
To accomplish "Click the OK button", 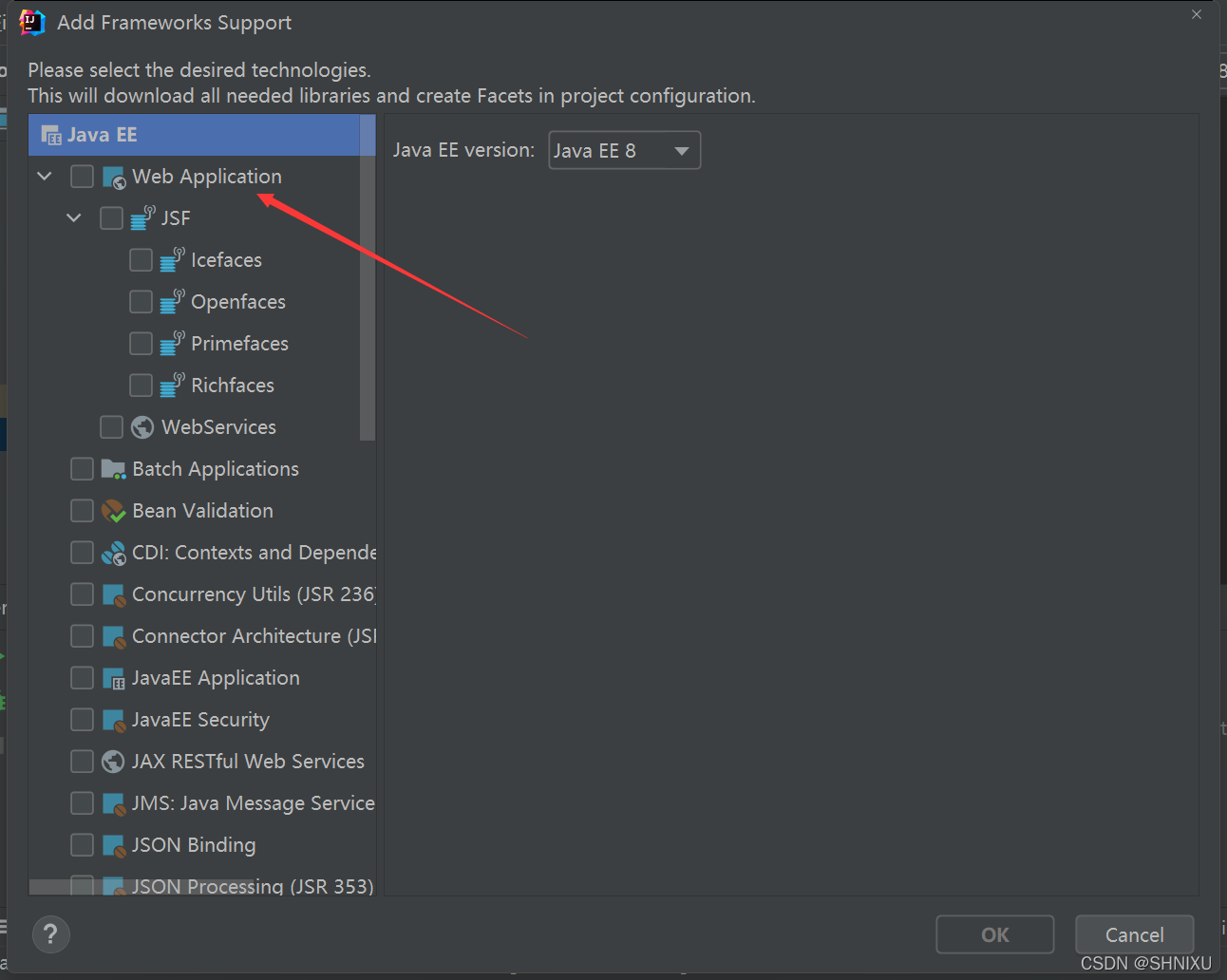I will [994, 934].
